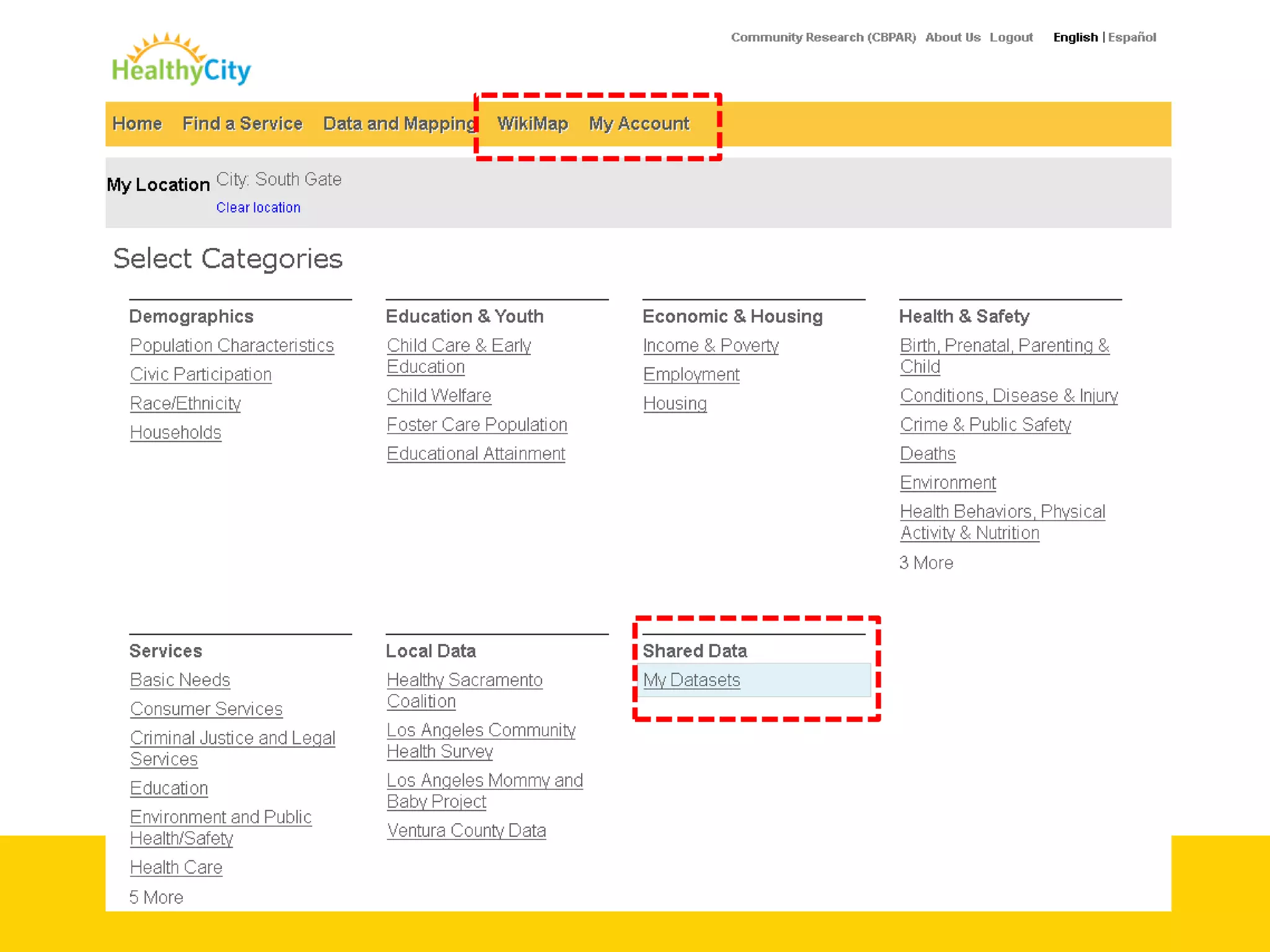Go to Data and Mapping tab

click(399, 124)
